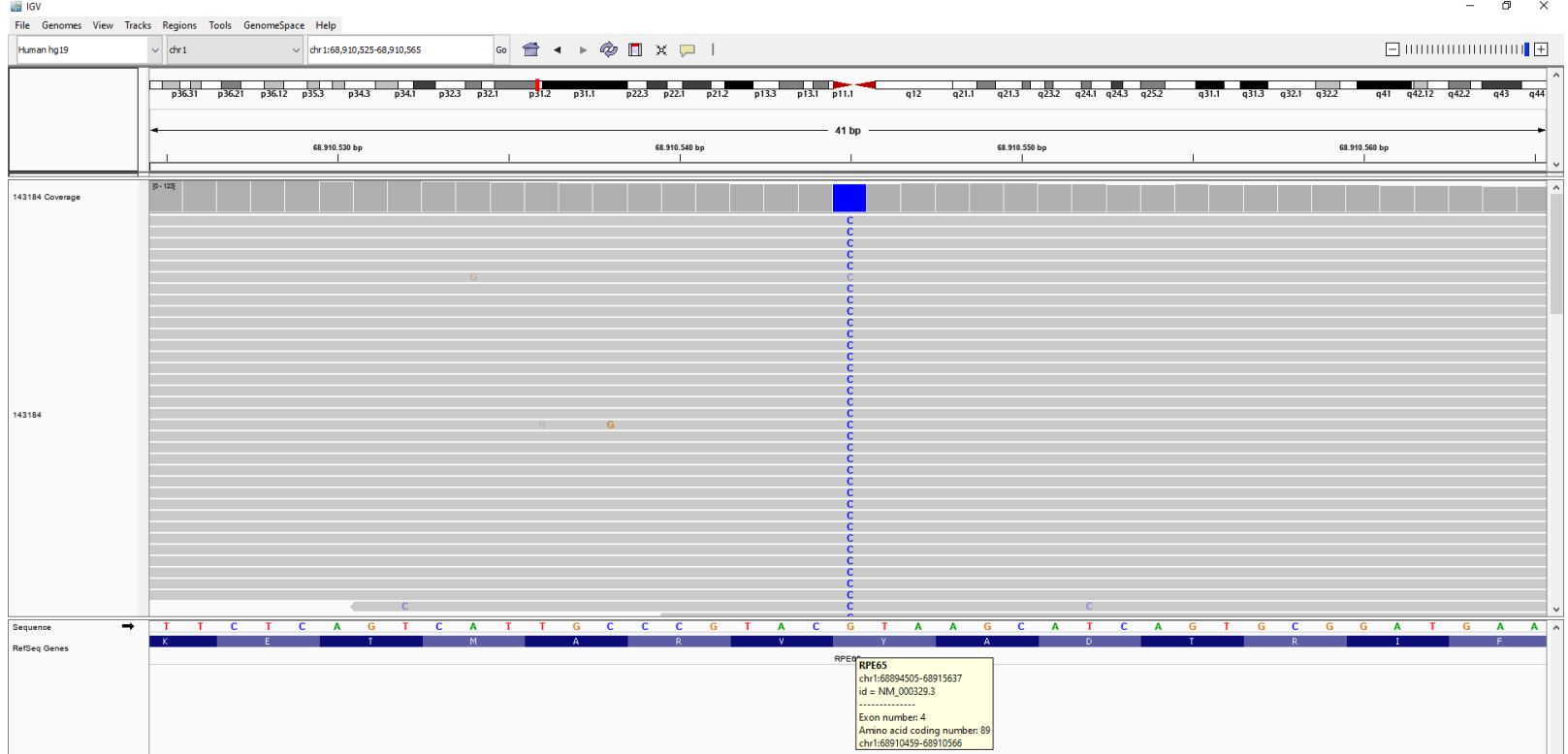Screen dimensions: 1568x754
Task: Open the GenomeSpace menu
Action: click(273, 25)
